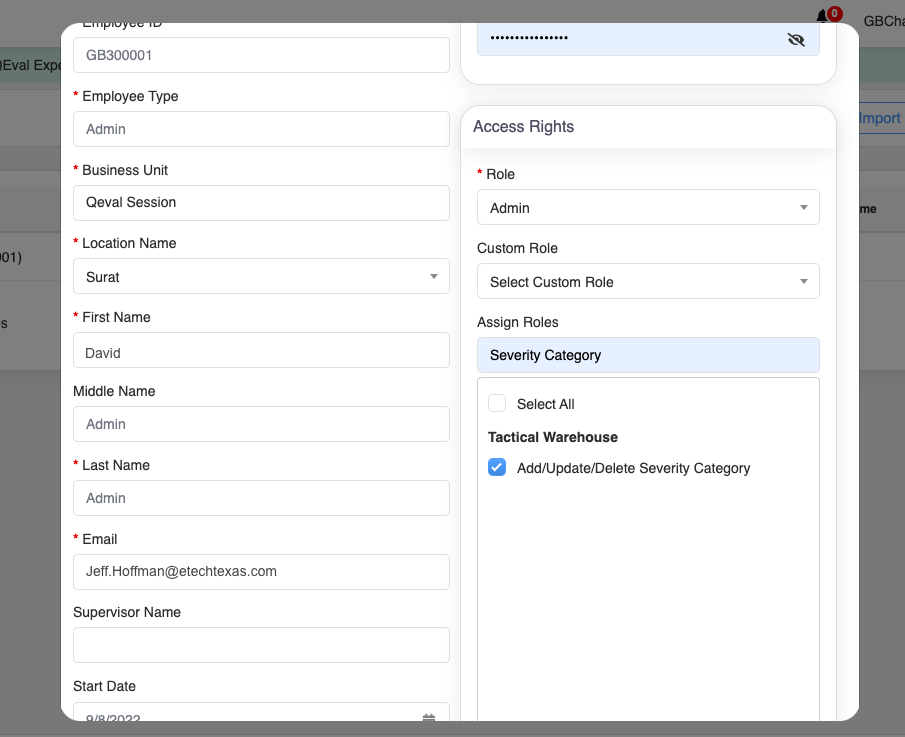The height and width of the screenshot is (737, 905).
Task: Click inside the masked password field
Action: click(x=625, y=39)
